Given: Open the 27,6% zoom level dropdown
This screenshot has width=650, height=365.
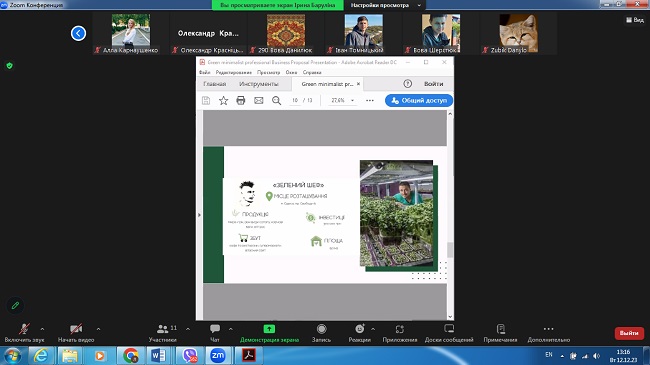Looking at the screenshot, I should point(342,100).
